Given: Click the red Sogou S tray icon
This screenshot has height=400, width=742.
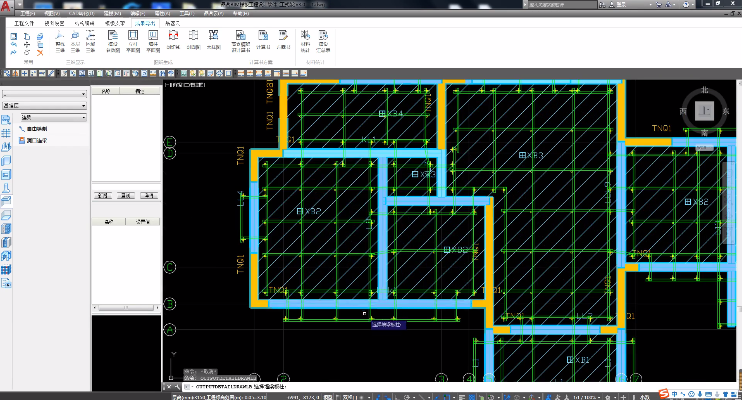Looking at the screenshot, I should [x=664, y=394].
